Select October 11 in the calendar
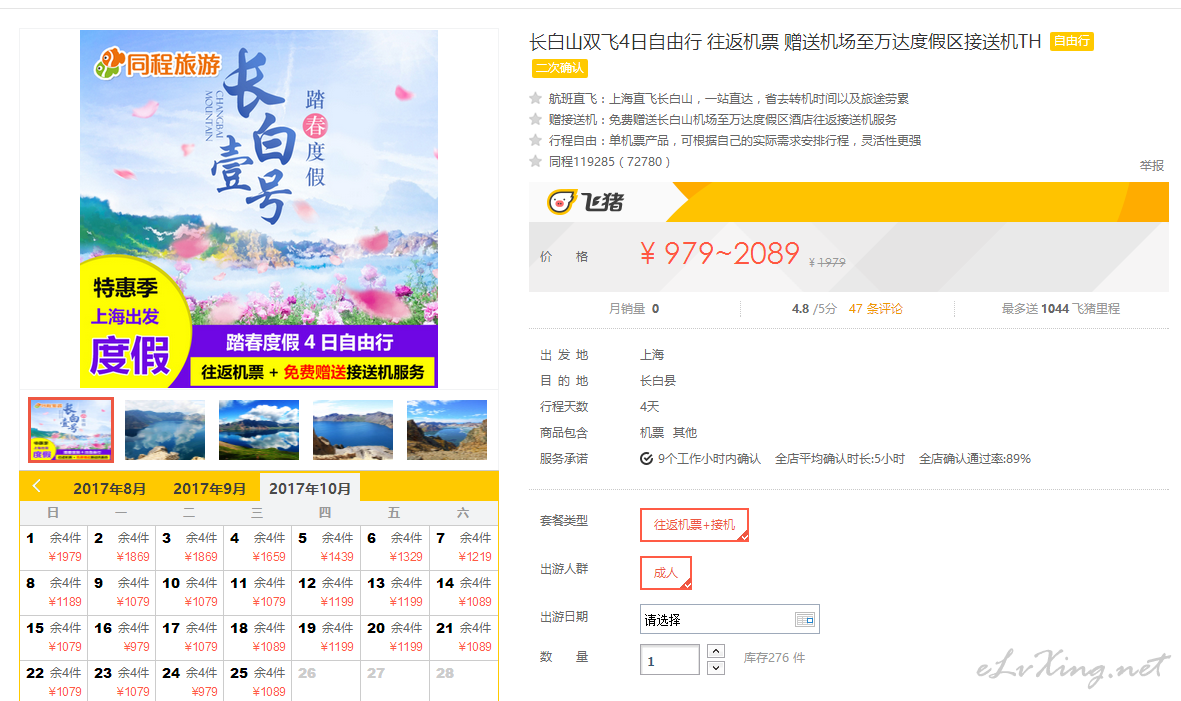This screenshot has width=1181, height=701. (x=258, y=593)
